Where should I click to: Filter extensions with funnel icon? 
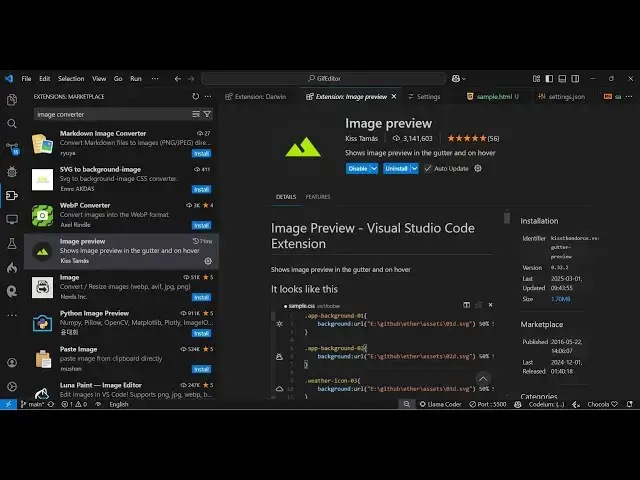pos(207,114)
